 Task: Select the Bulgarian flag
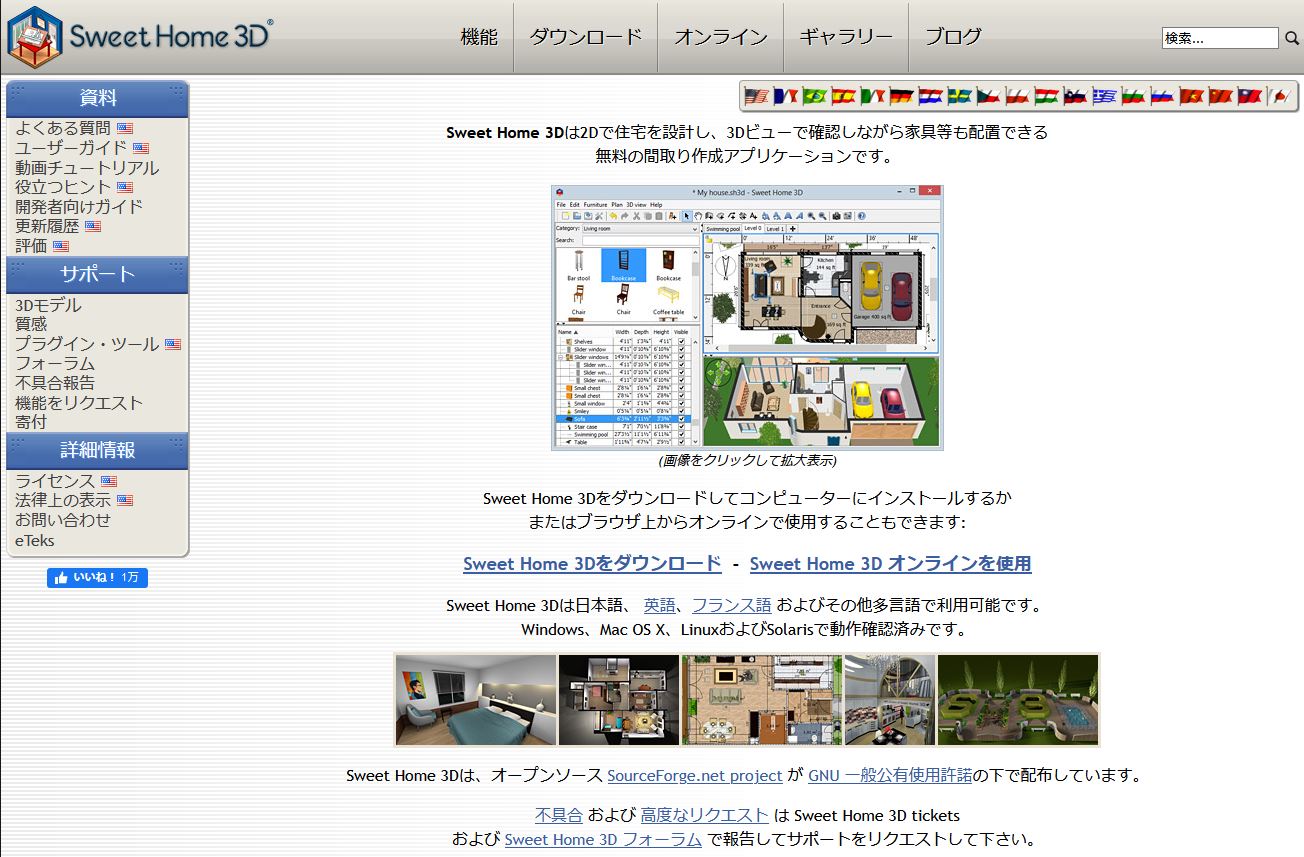[x=1133, y=97]
